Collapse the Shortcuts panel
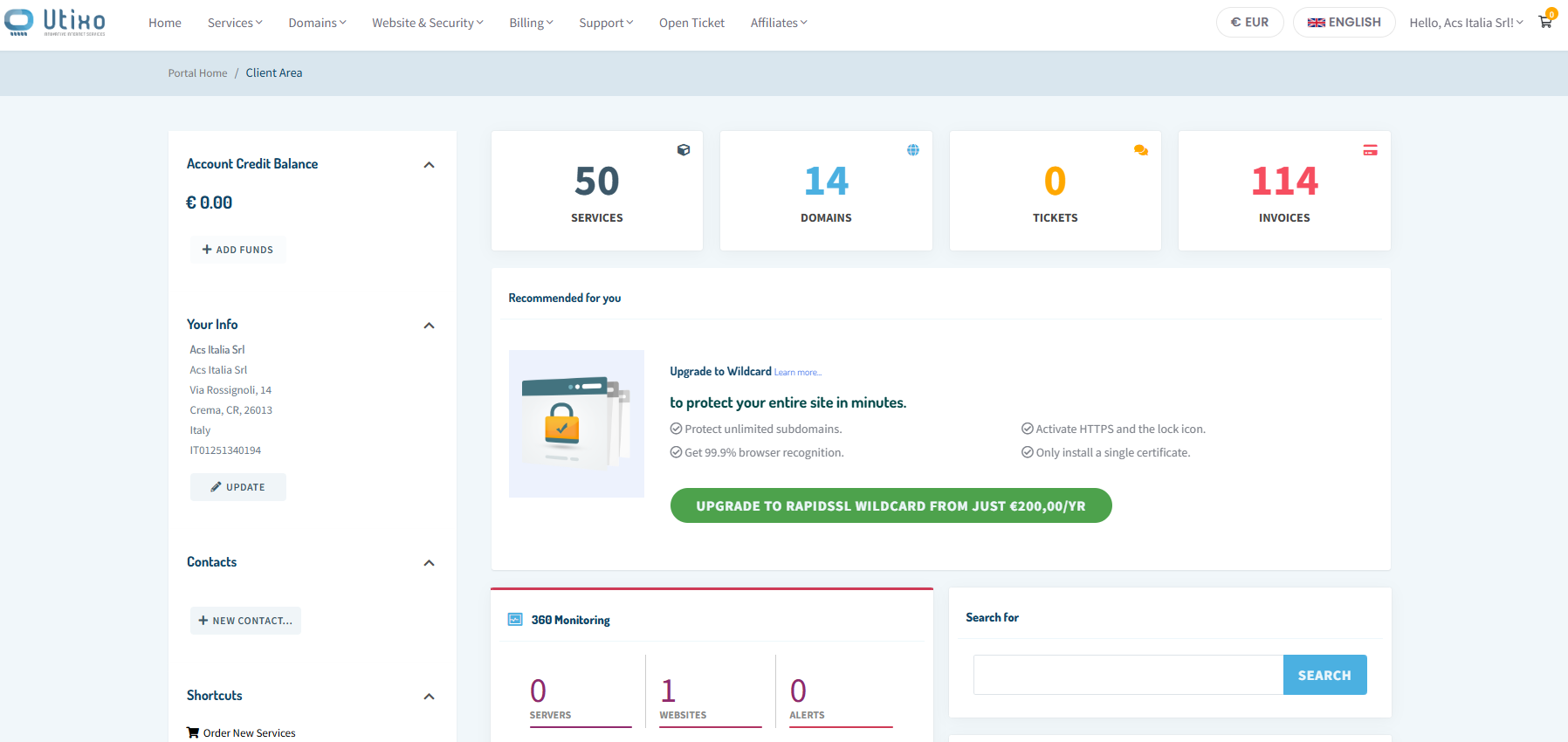Image resolution: width=1568 pixels, height=742 pixels. 429,697
